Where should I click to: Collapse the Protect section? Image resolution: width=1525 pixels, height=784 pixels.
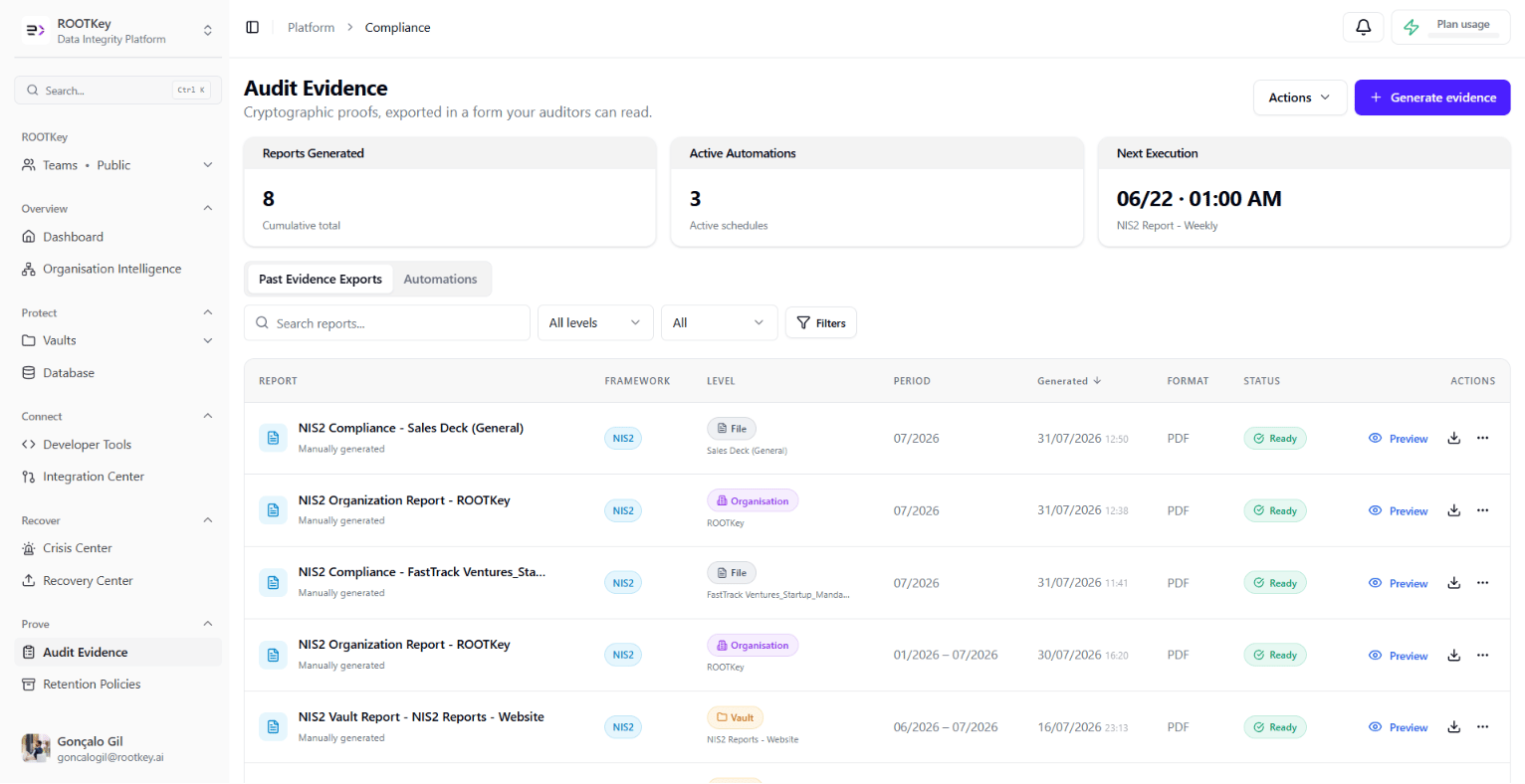(x=208, y=312)
